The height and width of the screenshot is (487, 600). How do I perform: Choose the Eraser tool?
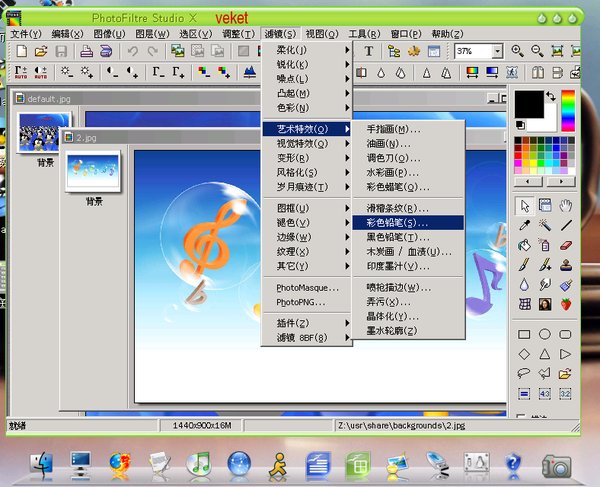click(566, 245)
